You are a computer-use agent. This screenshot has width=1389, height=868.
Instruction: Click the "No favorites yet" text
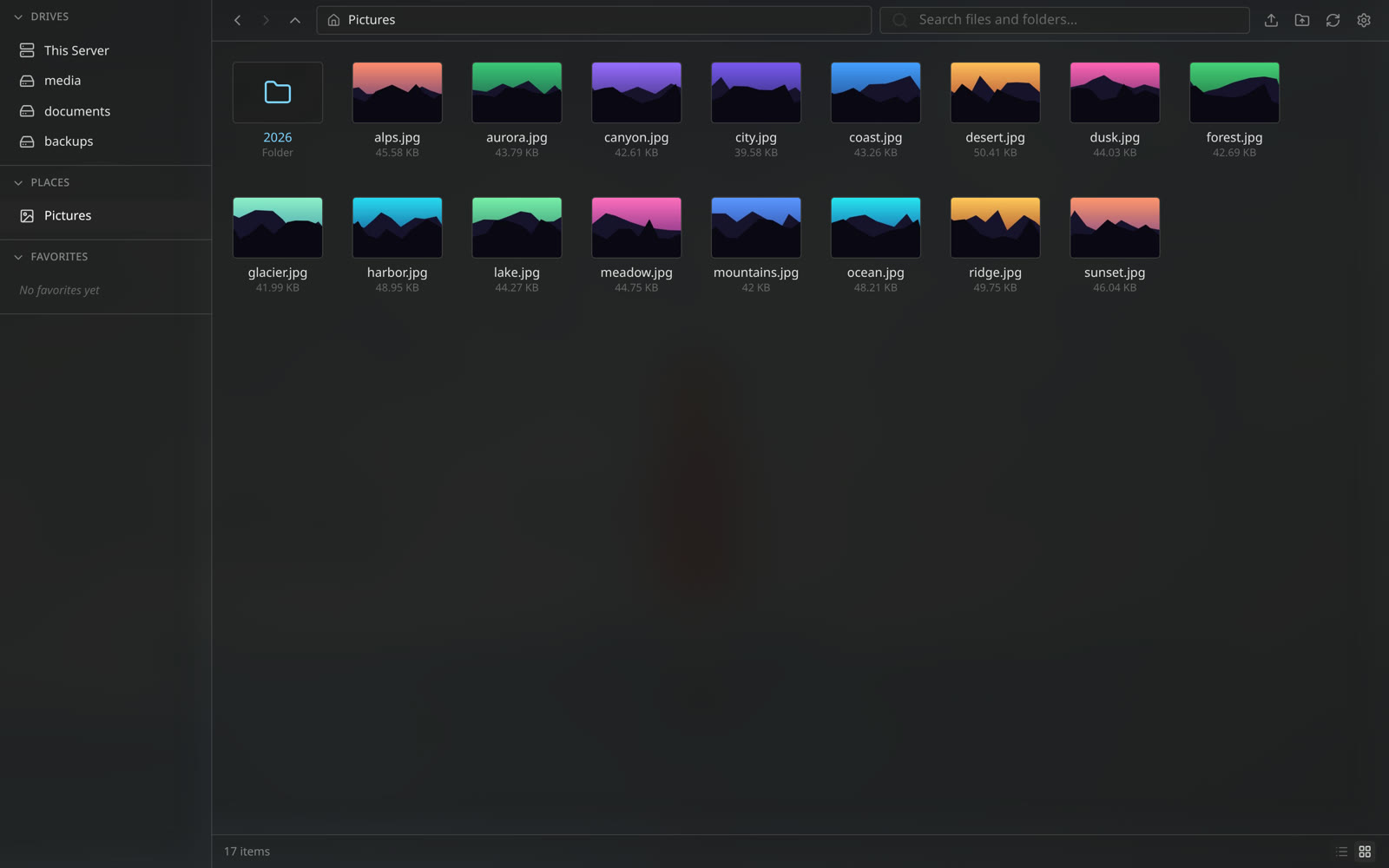click(x=59, y=290)
